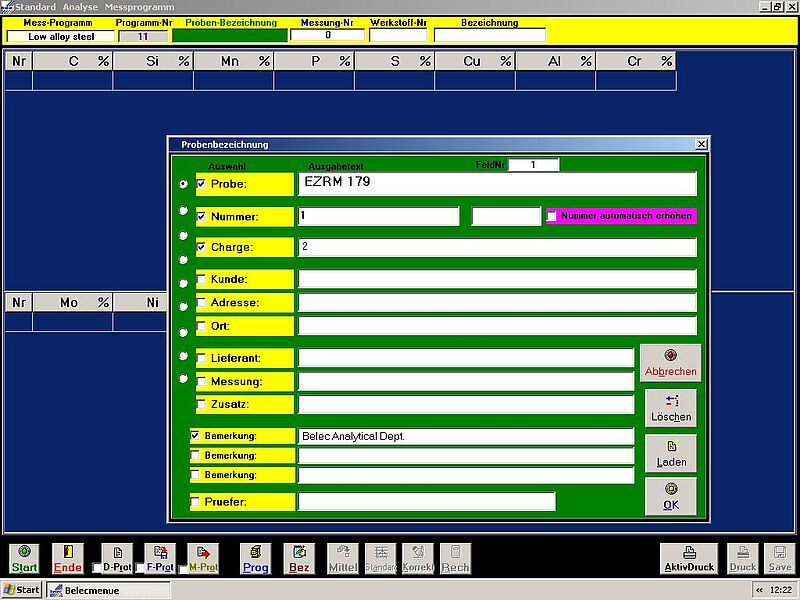Open the M-Prot protocol icon
The height and width of the screenshot is (600, 800).
(x=203, y=559)
